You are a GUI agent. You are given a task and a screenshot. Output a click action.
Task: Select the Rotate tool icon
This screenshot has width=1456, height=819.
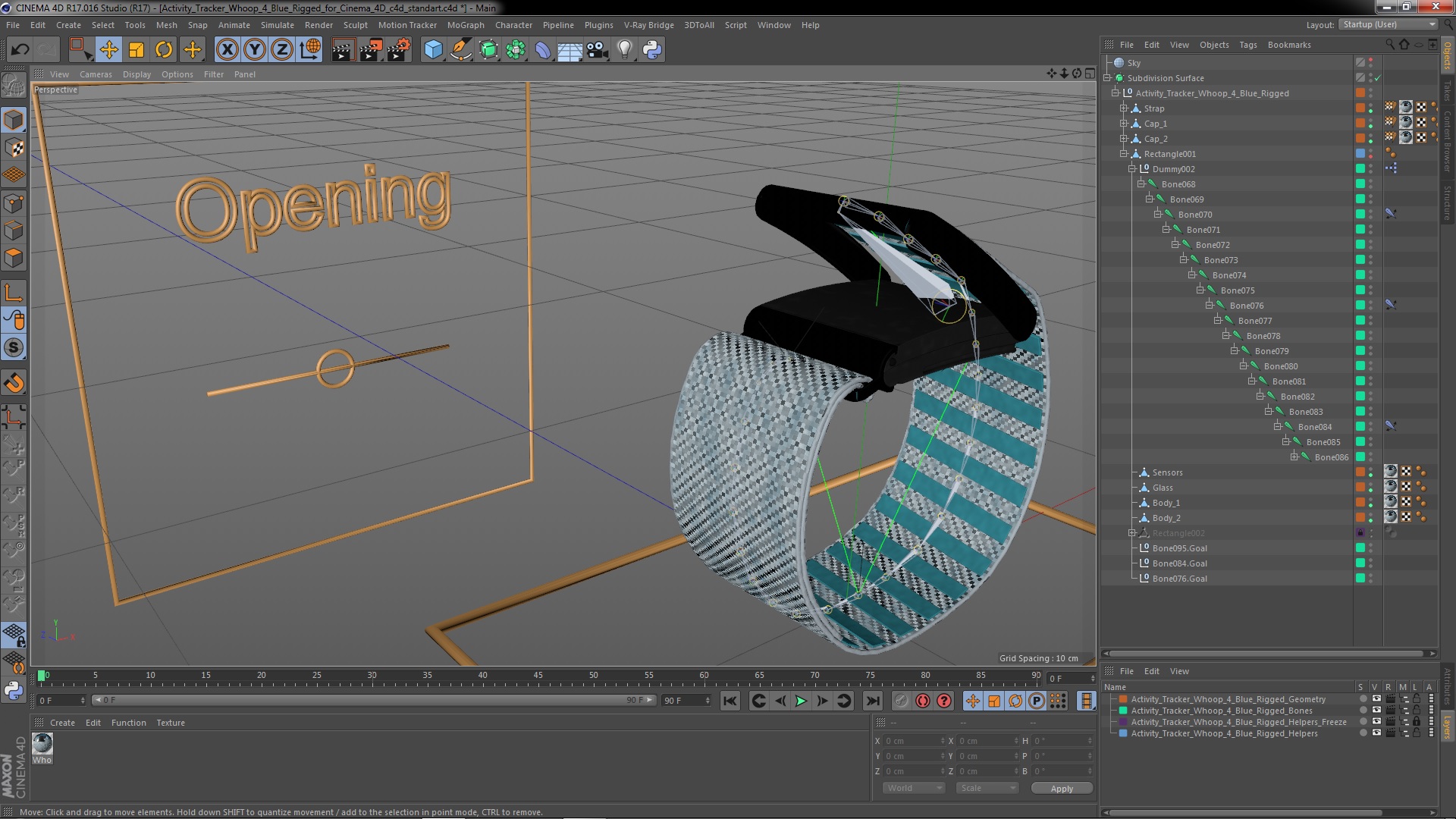[164, 50]
